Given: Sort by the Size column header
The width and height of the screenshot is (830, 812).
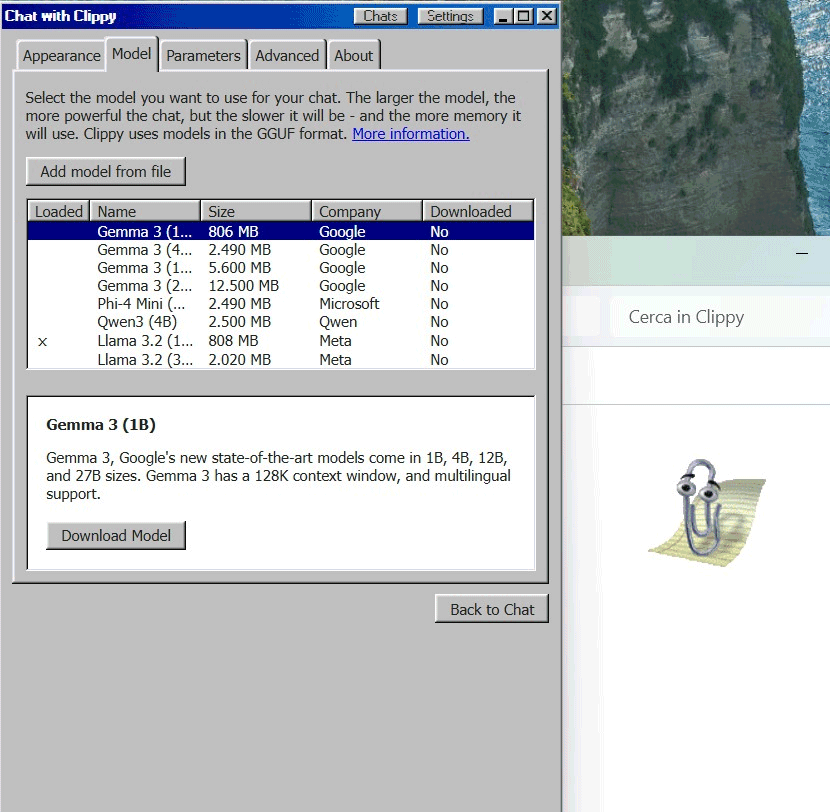Looking at the screenshot, I should pyautogui.click(x=256, y=211).
